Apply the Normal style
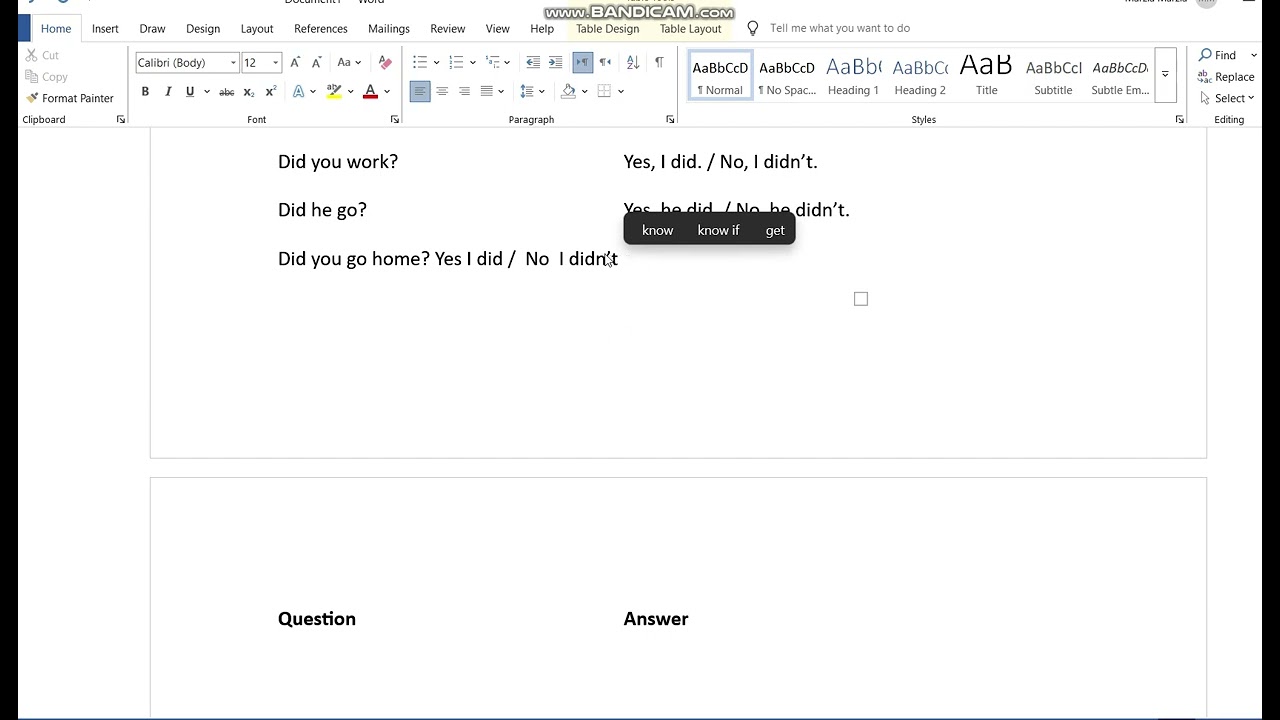The height and width of the screenshot is (720, 1280). 720,75
